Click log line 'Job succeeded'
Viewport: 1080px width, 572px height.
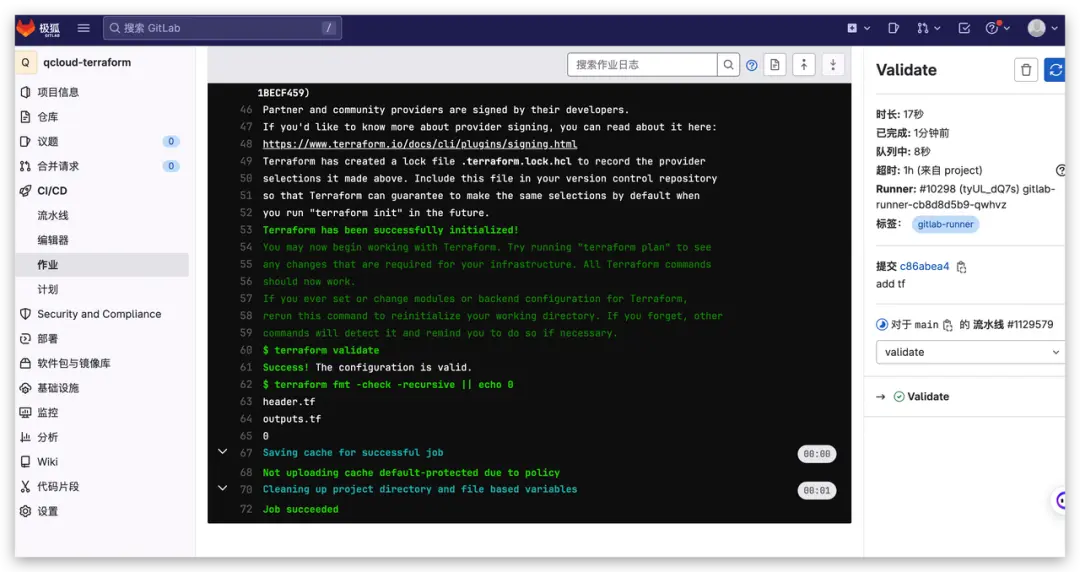(x=300, y=509)
